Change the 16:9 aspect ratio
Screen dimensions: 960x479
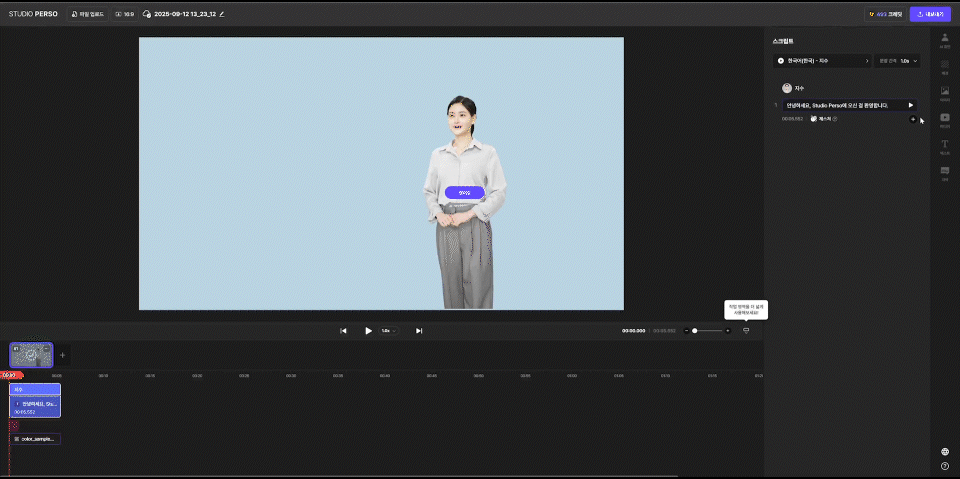(x=124, y=15)
